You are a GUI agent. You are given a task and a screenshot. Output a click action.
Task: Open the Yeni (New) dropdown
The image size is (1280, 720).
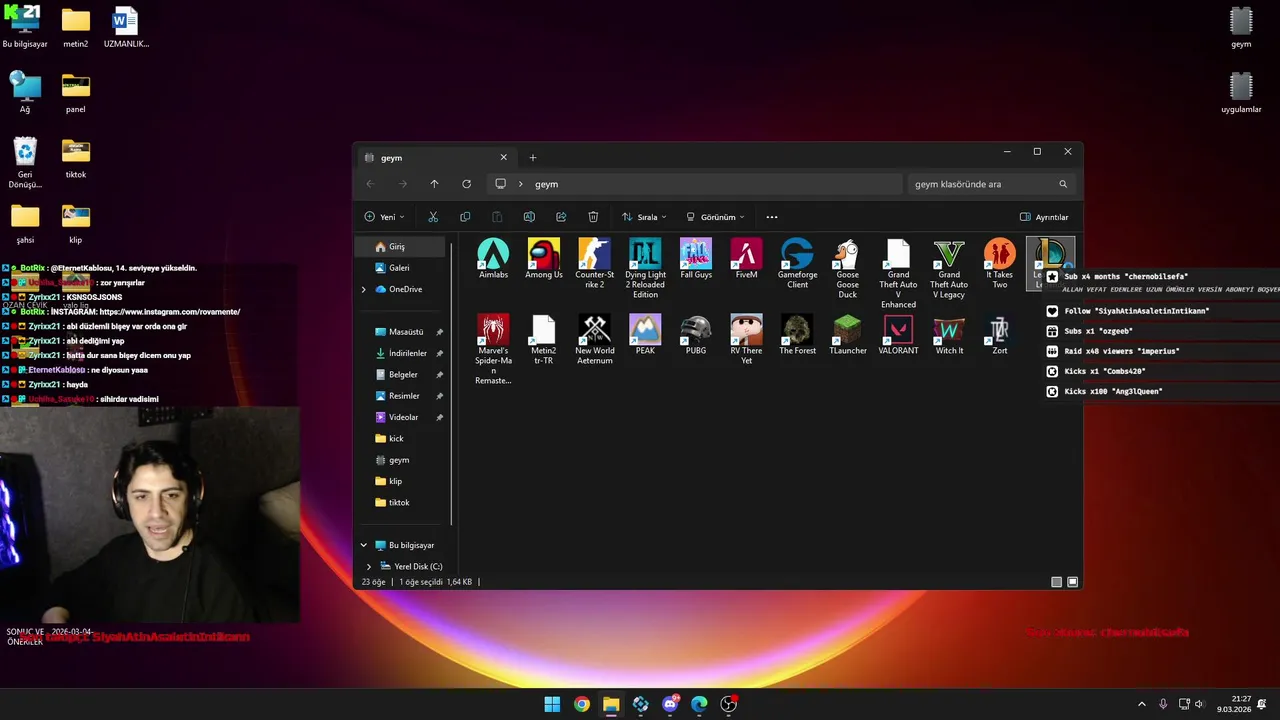click(x=384, y=217)
